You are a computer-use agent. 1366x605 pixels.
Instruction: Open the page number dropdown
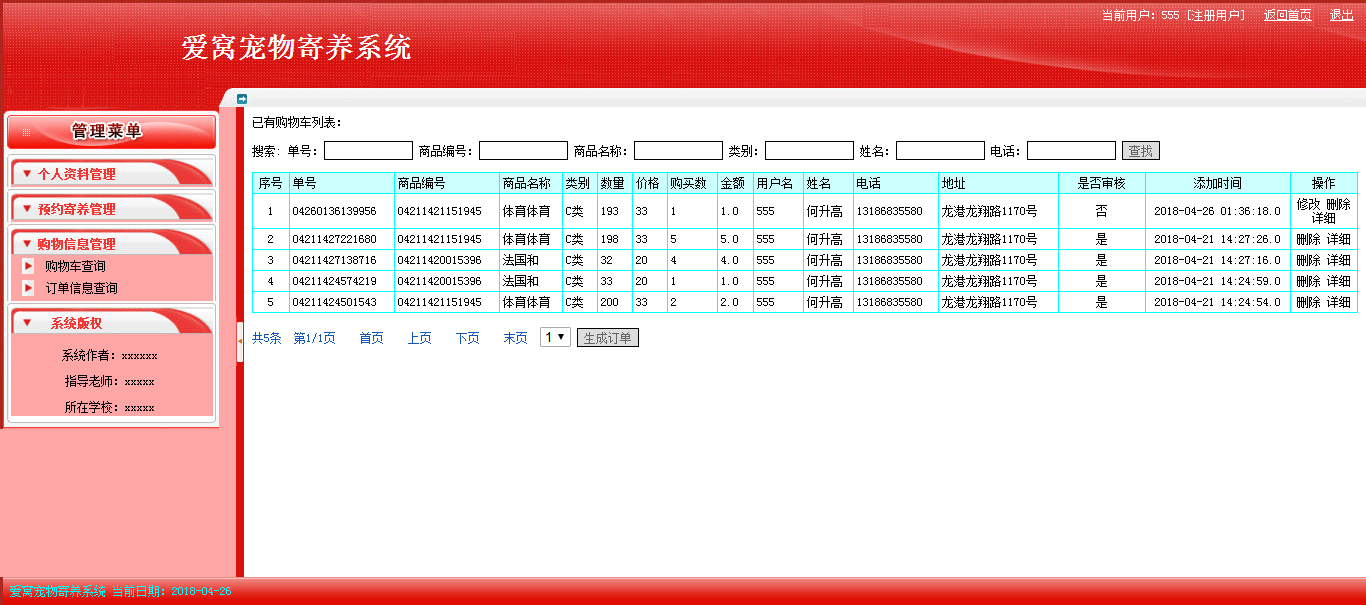pyautogui.click(x=555, y=337)
